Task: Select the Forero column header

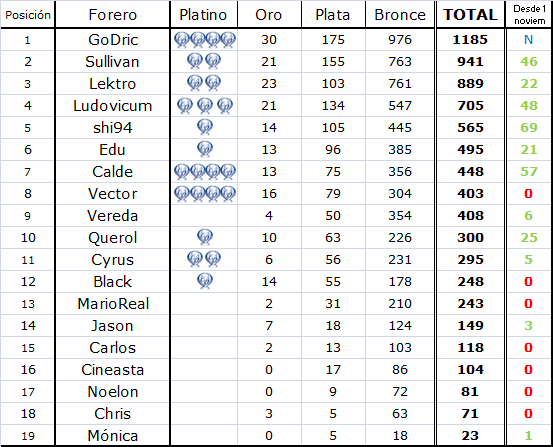Action: 113,14
